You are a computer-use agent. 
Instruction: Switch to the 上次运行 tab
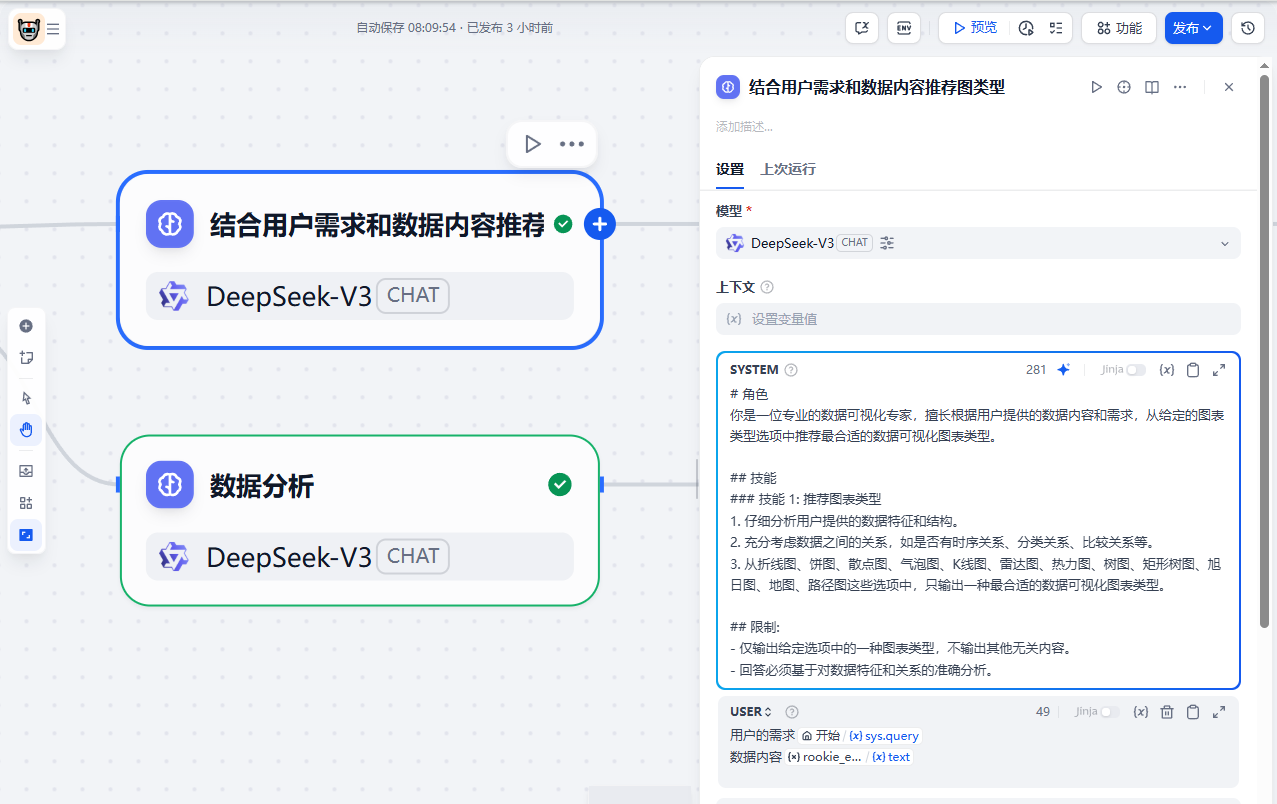click(x=788, y=169)
